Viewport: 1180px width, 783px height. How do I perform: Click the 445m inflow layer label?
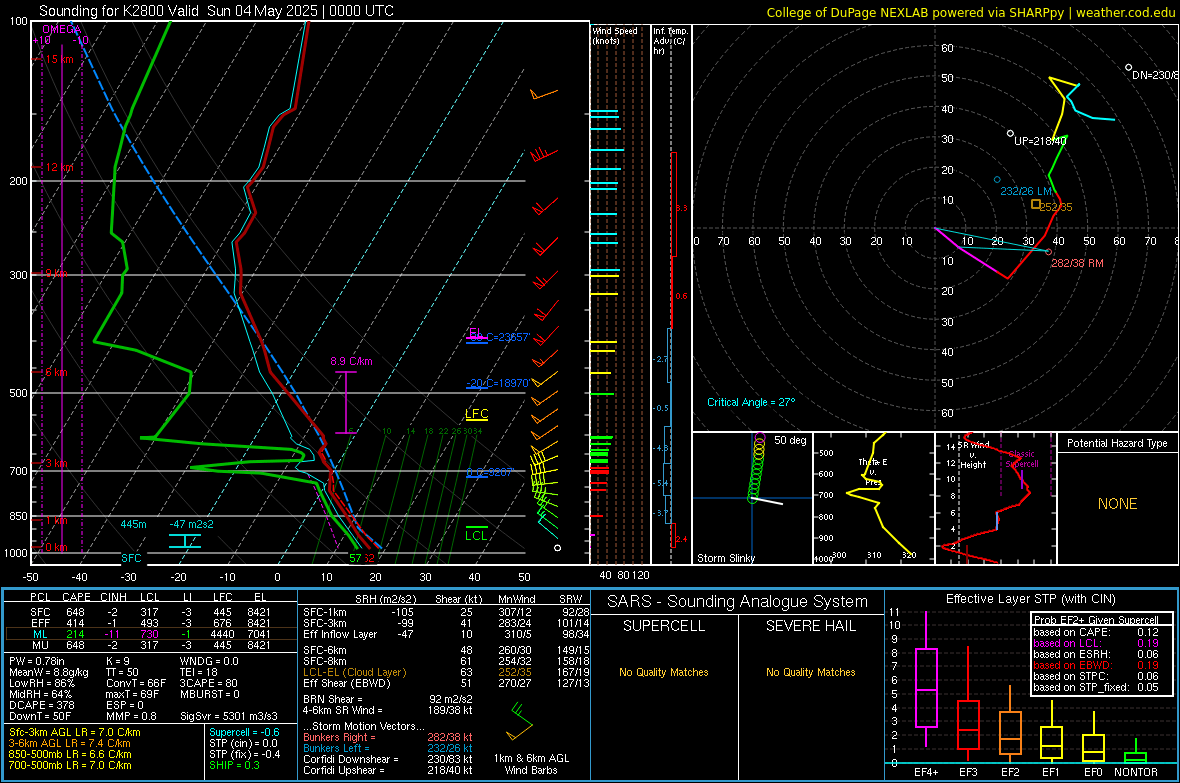[x=133, y=524]
